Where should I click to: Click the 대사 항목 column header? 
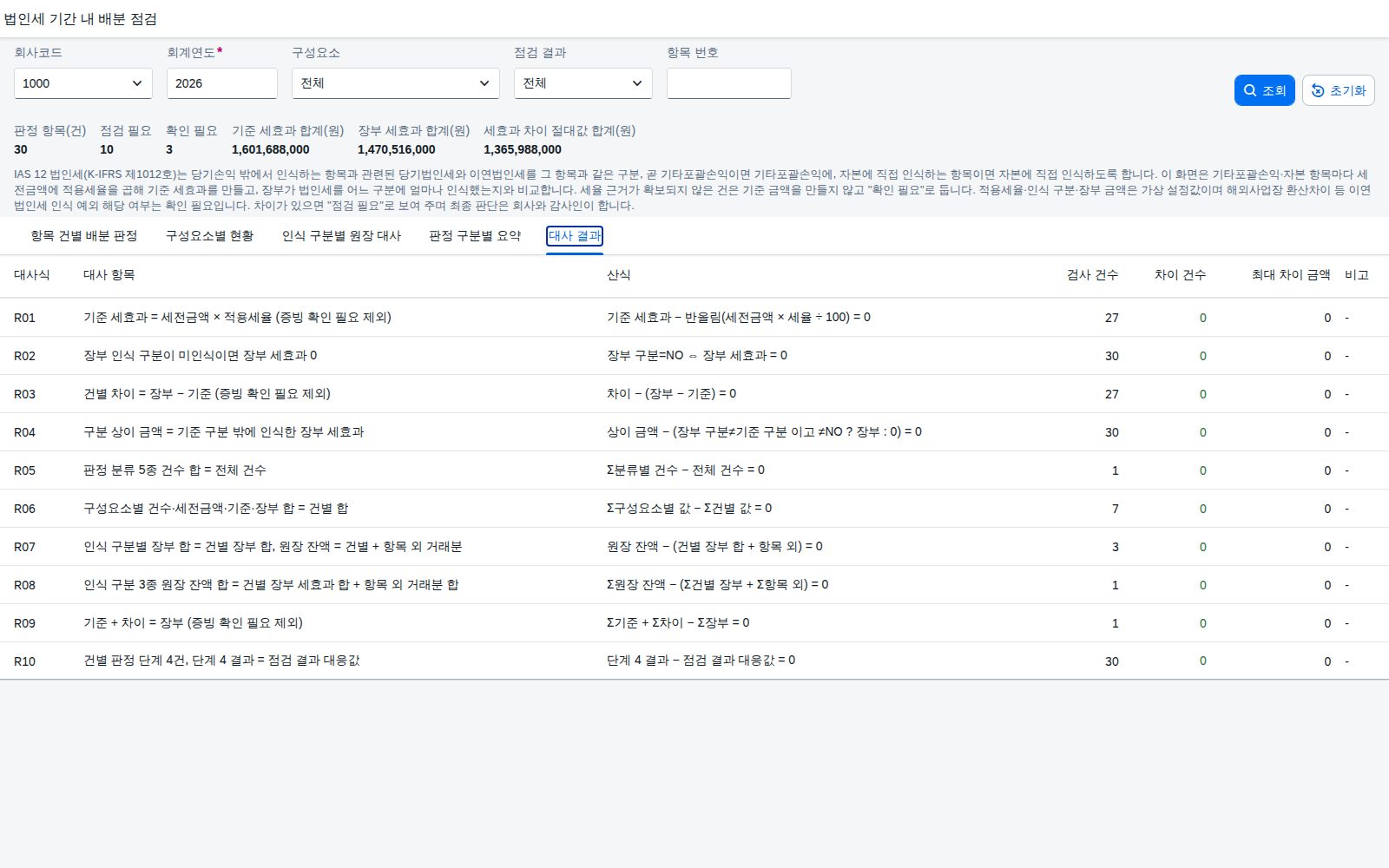(x=109, y=275)
